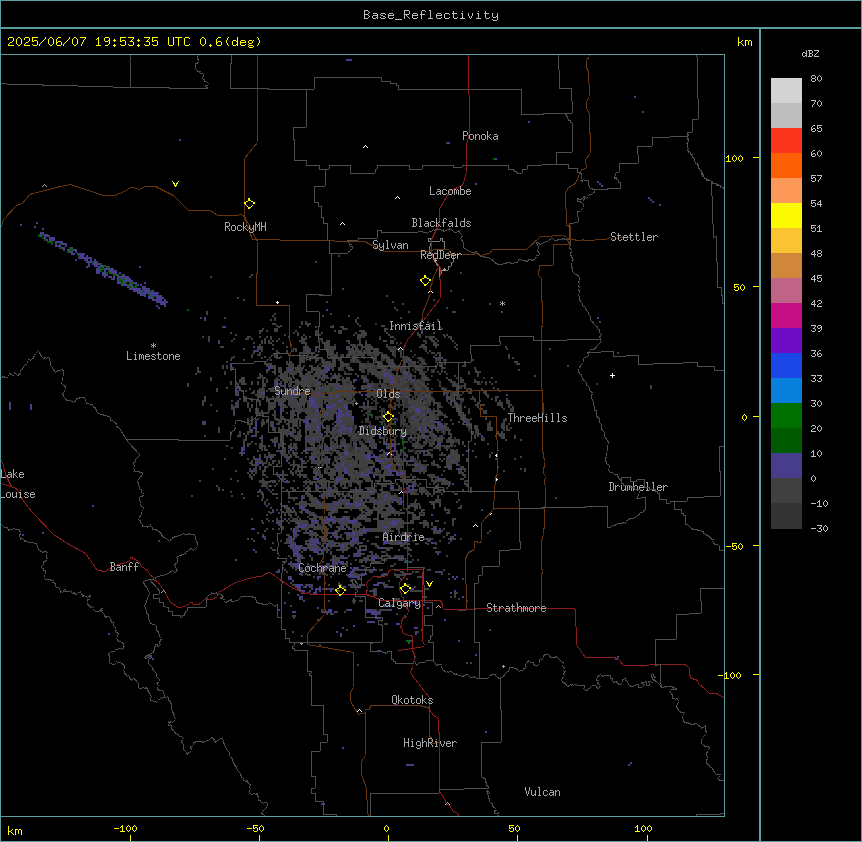Click the Strathmore town label
The image size is (862, 842).
click(x=516, y=608)
